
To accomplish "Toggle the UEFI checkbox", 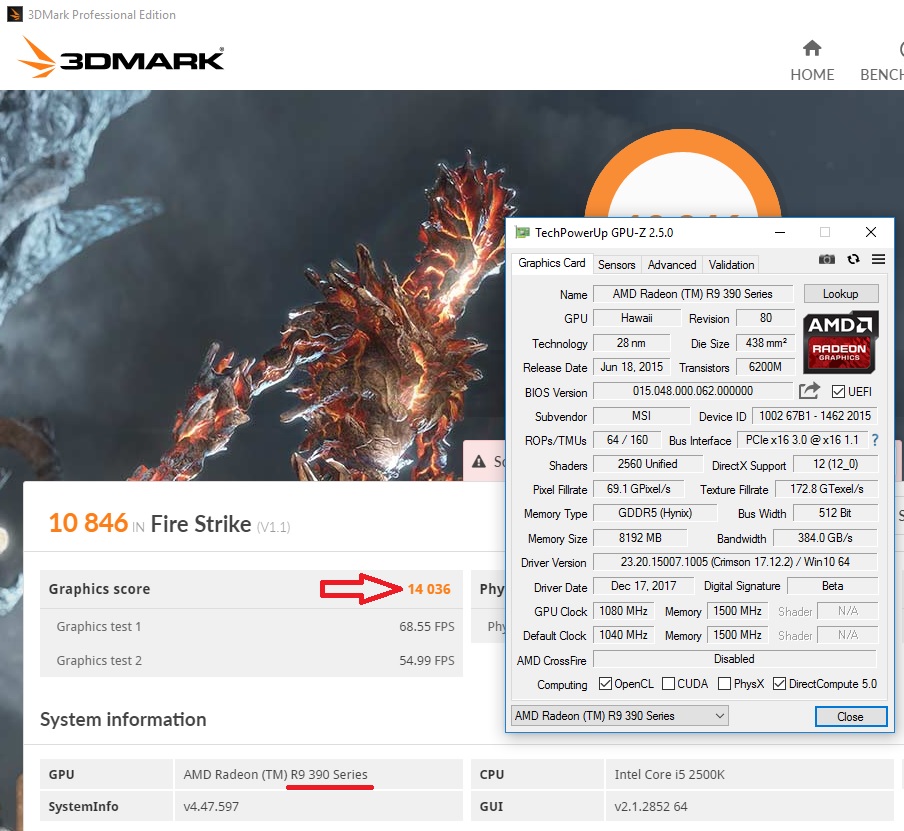I will [838, 392].
